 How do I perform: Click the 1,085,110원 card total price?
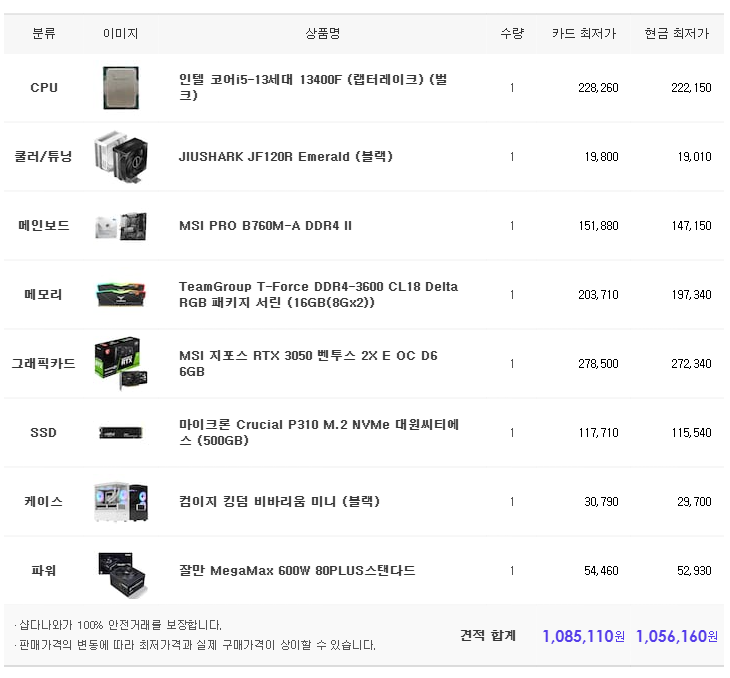click(583, 636)
